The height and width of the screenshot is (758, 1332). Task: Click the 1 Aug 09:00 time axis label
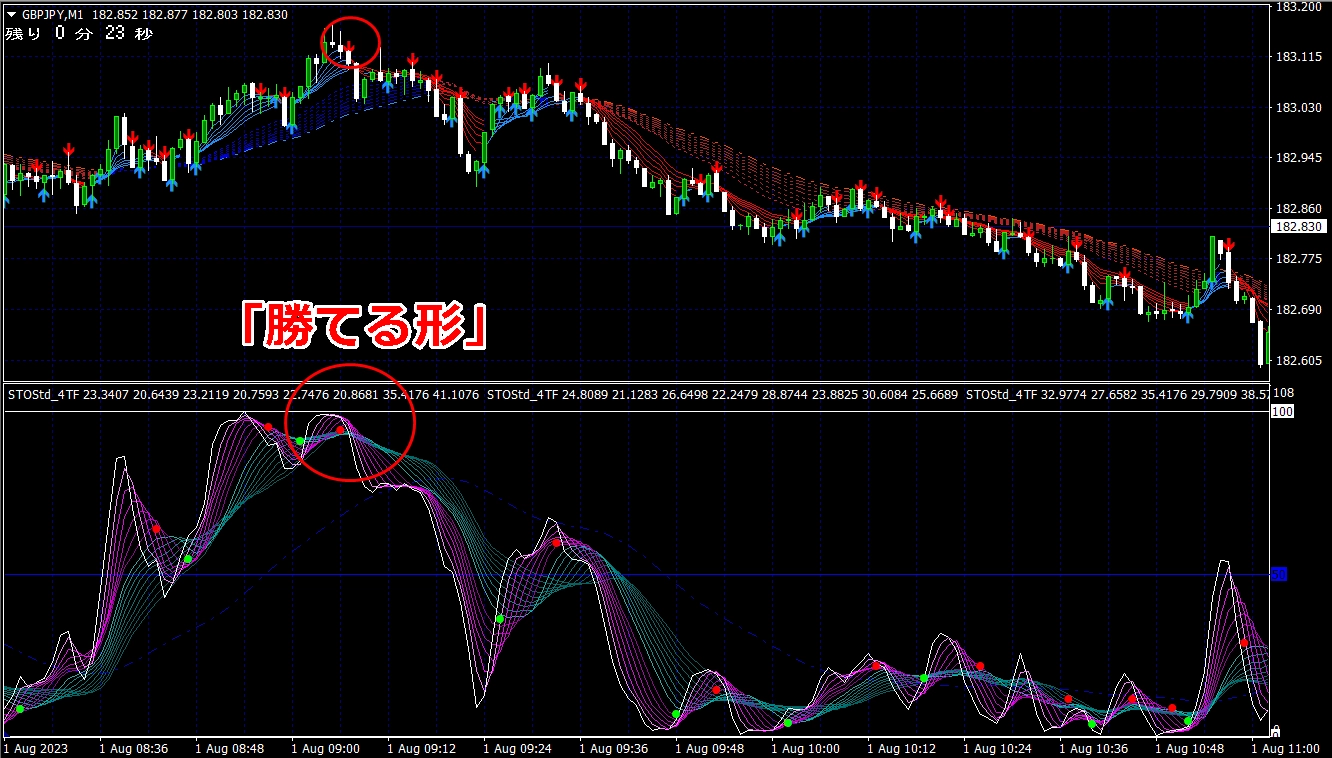324,747
